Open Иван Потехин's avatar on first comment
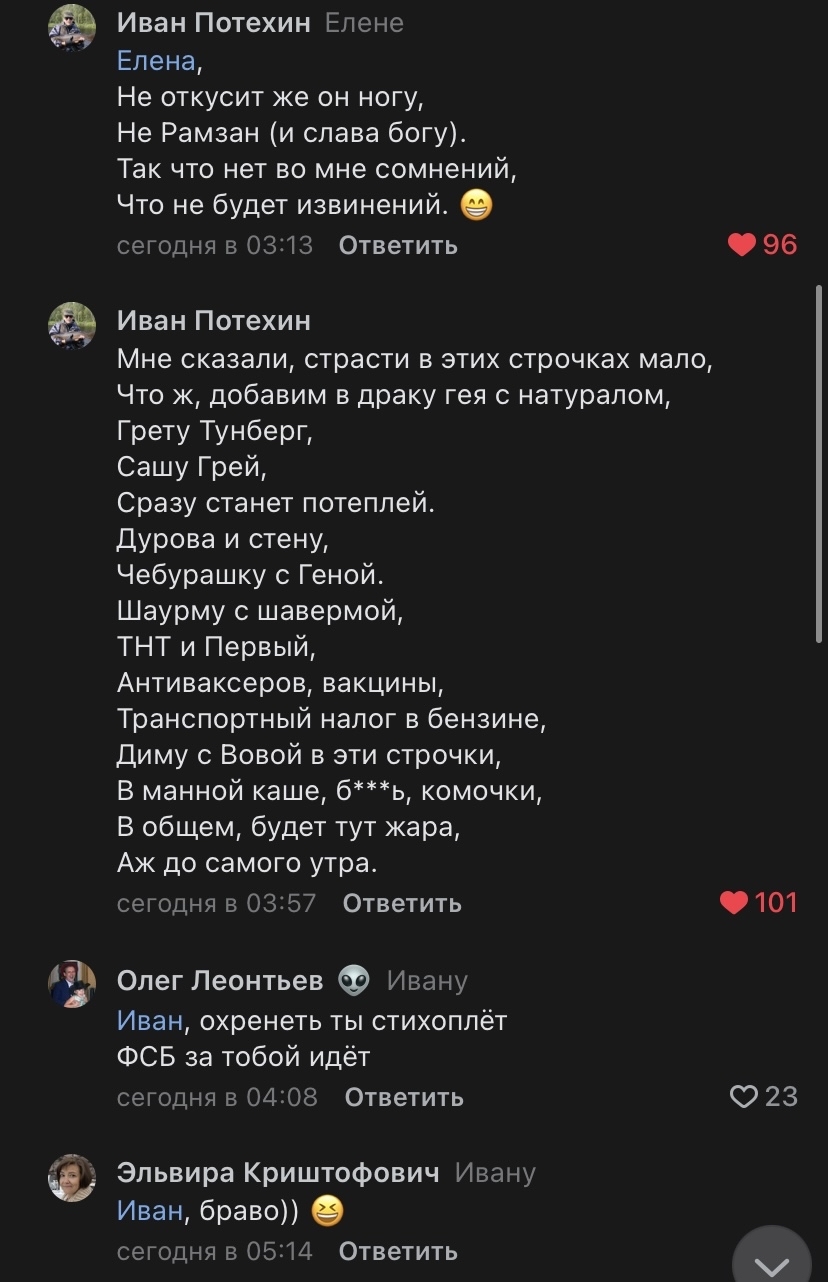The width and height of the screenshot is (828, 1282). tap(72, 27)
